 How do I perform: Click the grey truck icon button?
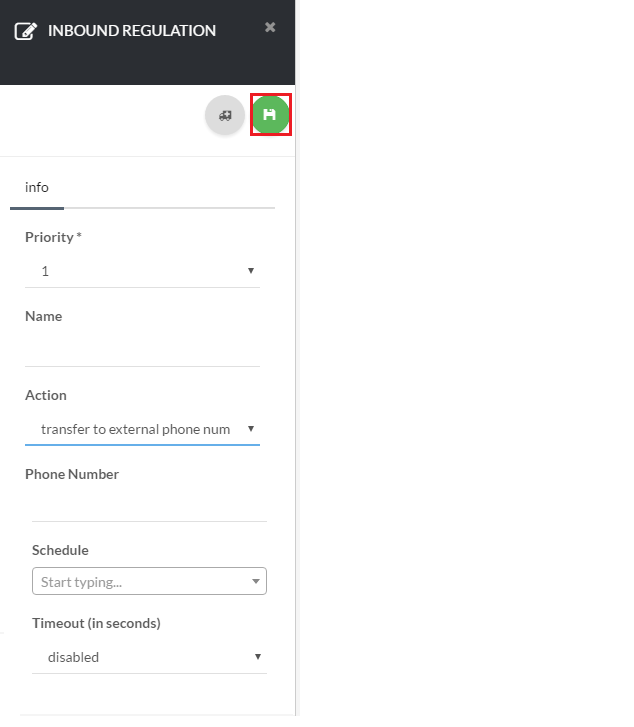[x=225, y=115]
